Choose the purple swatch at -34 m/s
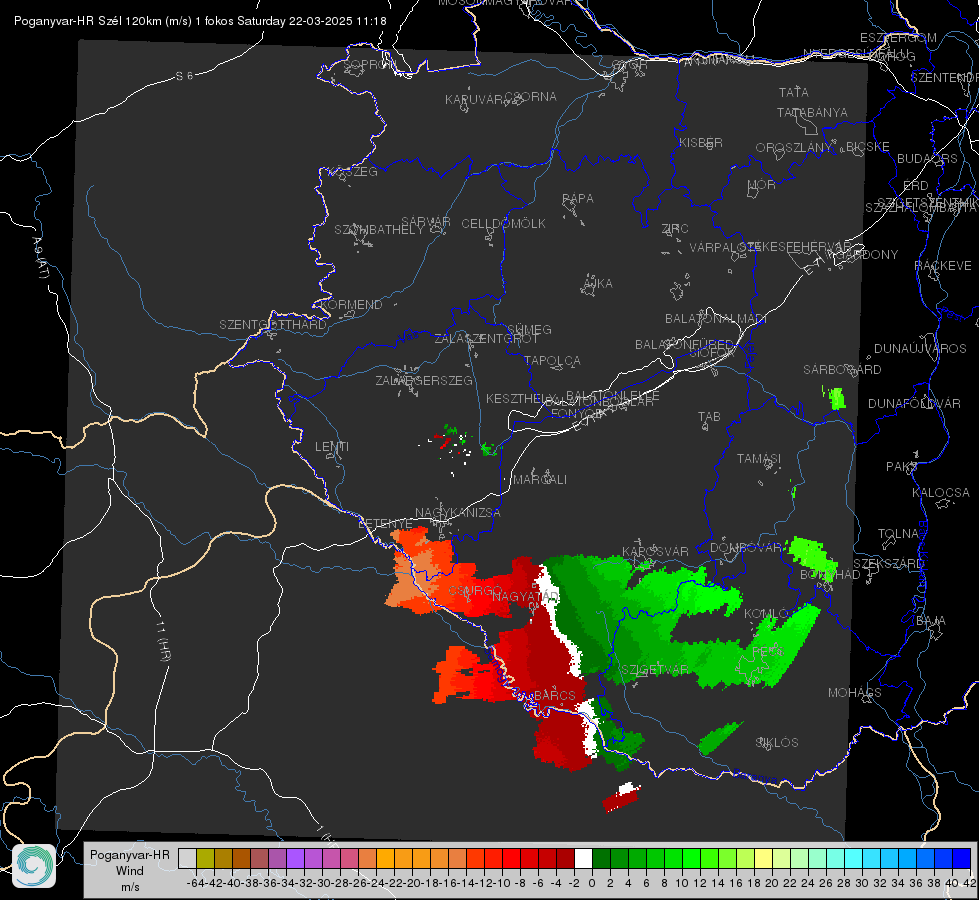 point(295,858)
